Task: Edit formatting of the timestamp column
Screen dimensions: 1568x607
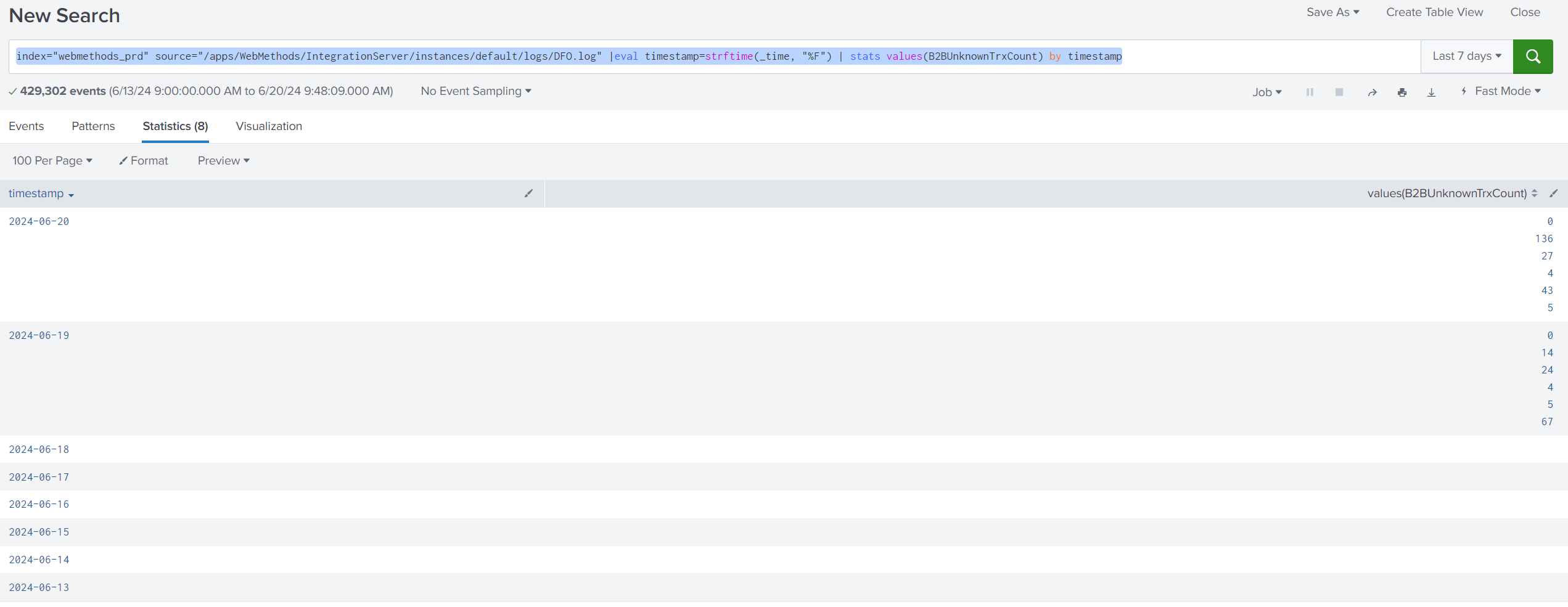Action: [x=528, y=193]
